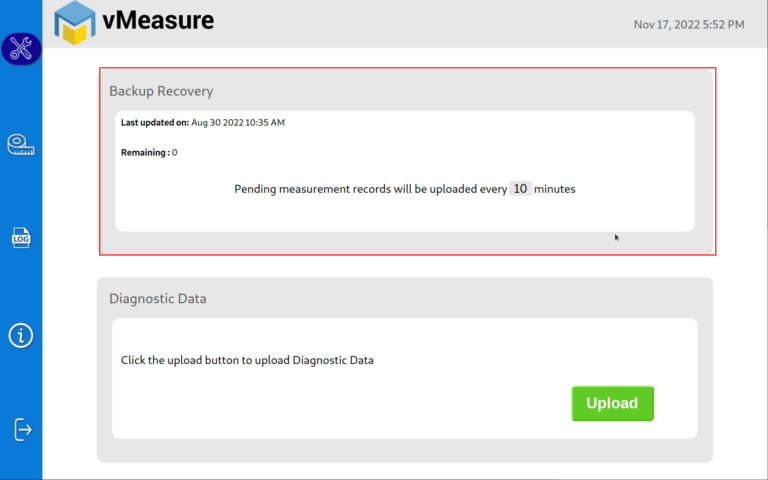The image size is (768, 480).
Task: Click the Remaining count value
Action: pyautogui.click(x=174, y=152)
